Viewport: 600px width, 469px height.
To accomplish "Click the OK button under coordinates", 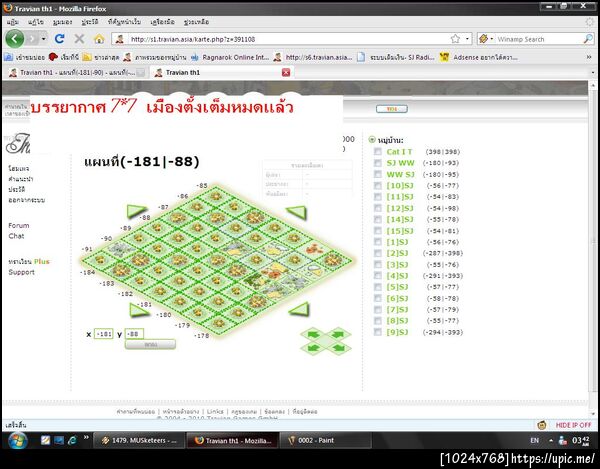I will click(x=150, y=344).
